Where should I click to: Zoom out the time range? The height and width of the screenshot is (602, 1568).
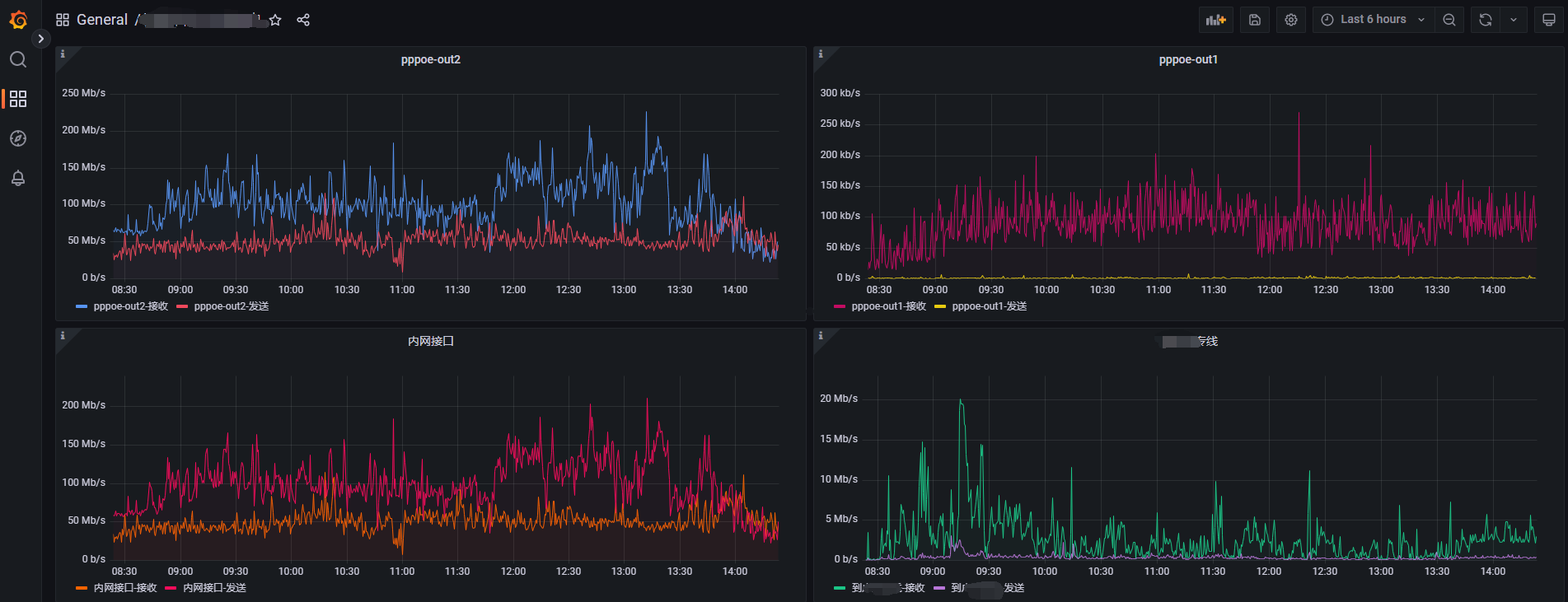(1449, 20)
